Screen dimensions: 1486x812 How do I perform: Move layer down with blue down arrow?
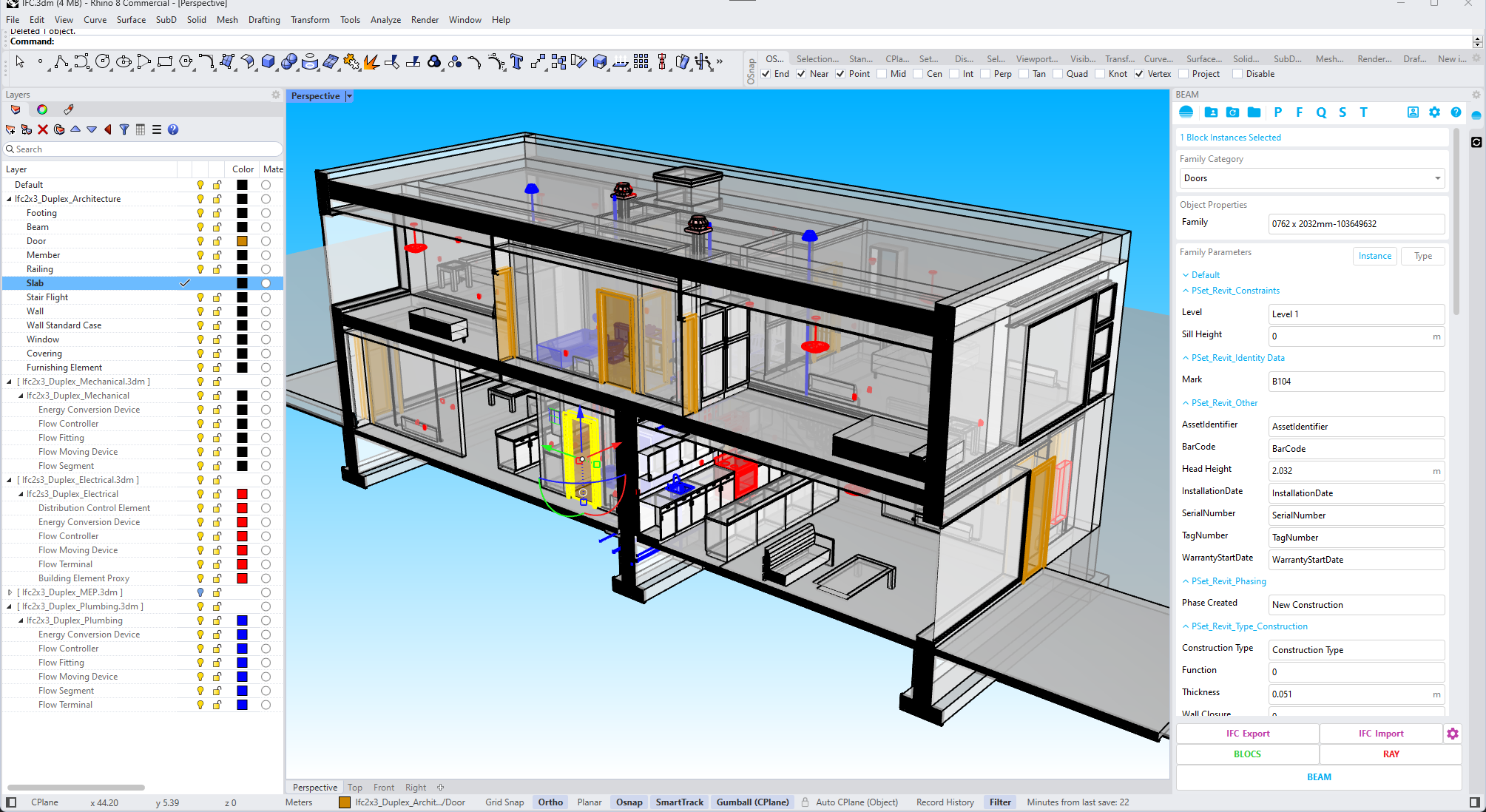[x=92, y=129]
